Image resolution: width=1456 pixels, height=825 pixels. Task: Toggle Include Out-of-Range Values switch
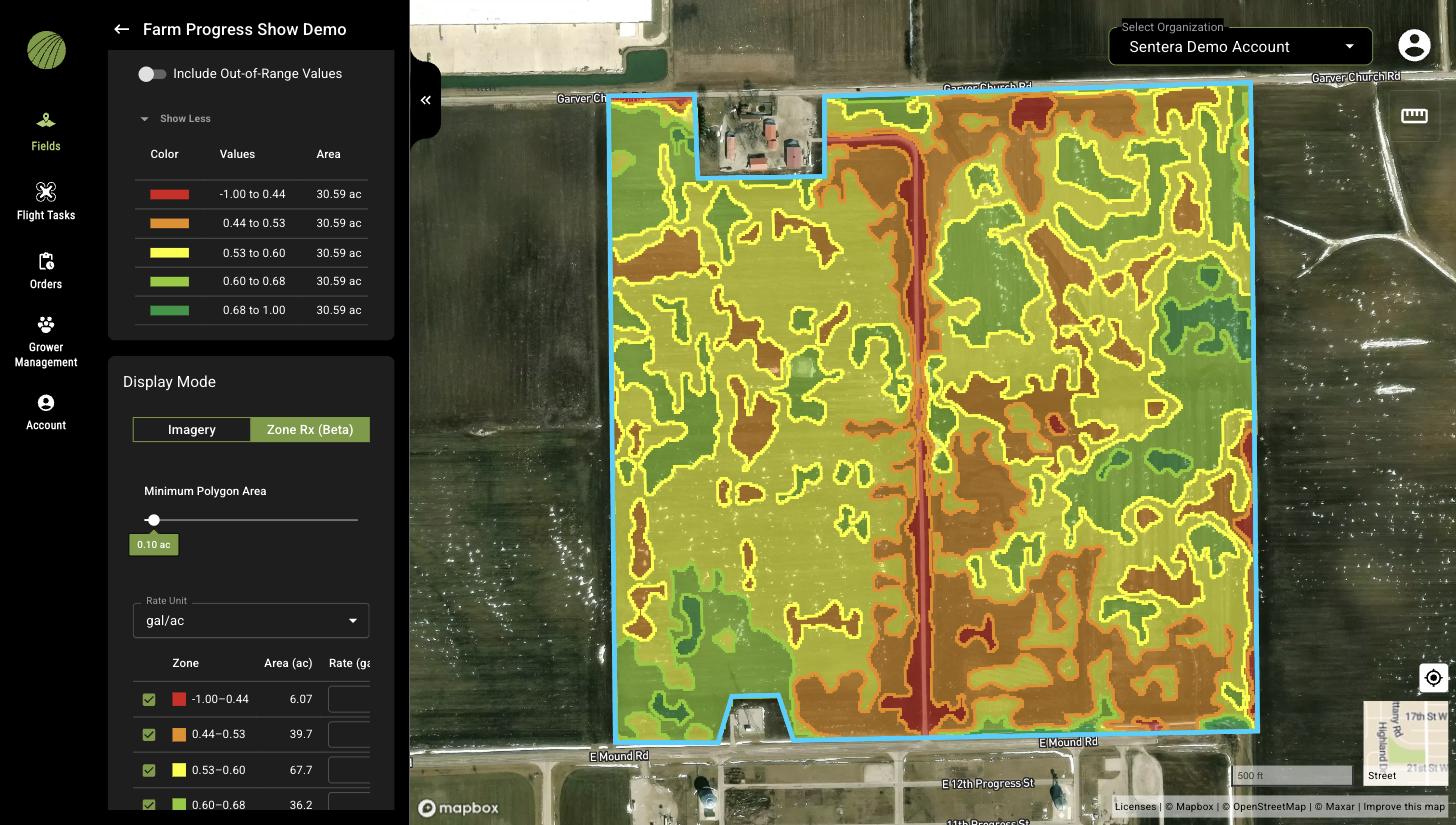click(x=152, y=74)
